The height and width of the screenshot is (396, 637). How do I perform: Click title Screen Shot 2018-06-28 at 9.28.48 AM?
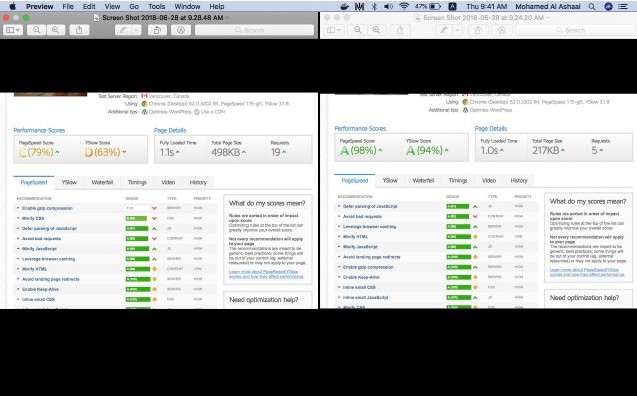(162, 17)
